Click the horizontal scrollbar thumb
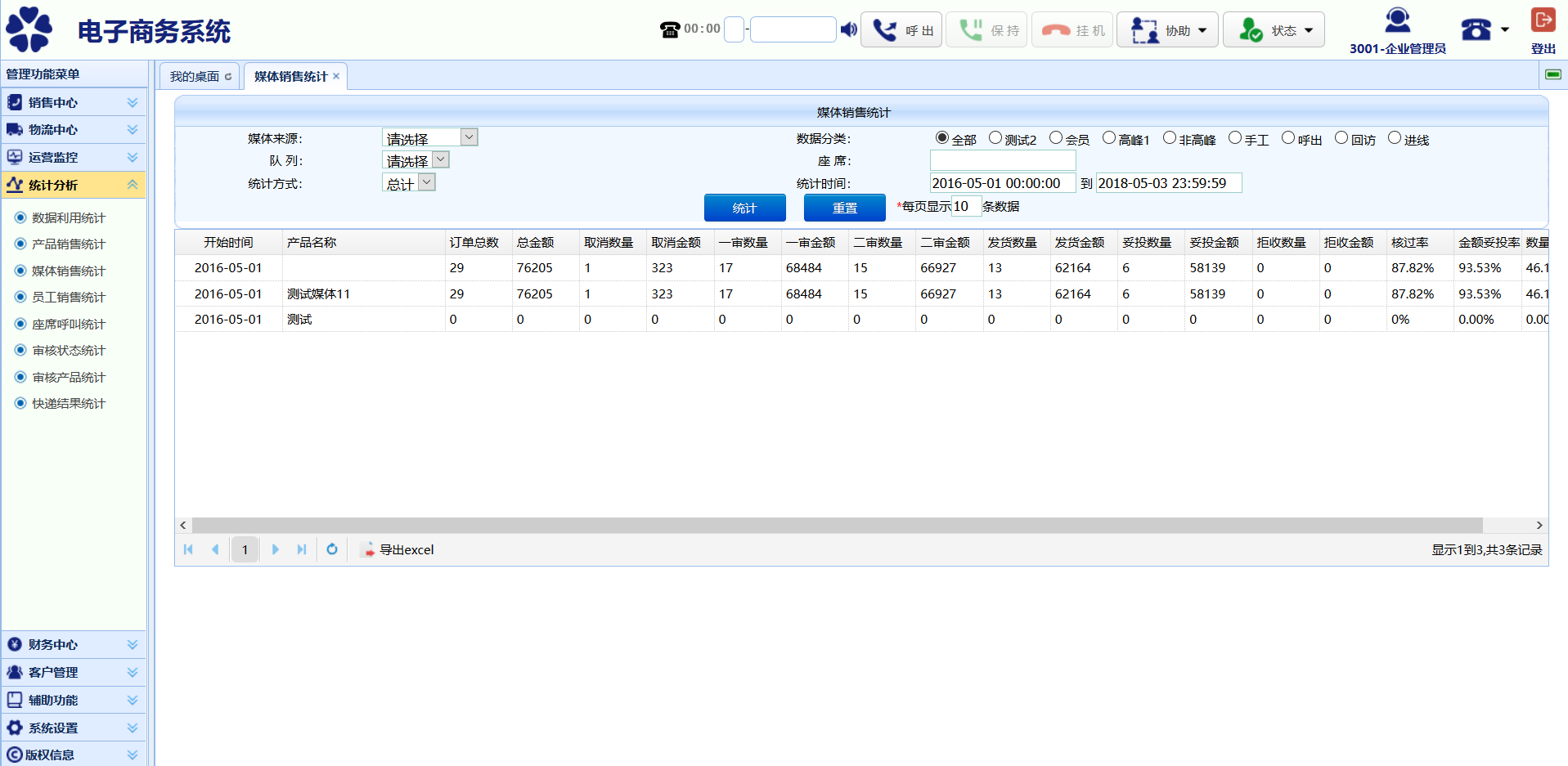This screenshot has width=1568, height=766. tap(837, 525)
